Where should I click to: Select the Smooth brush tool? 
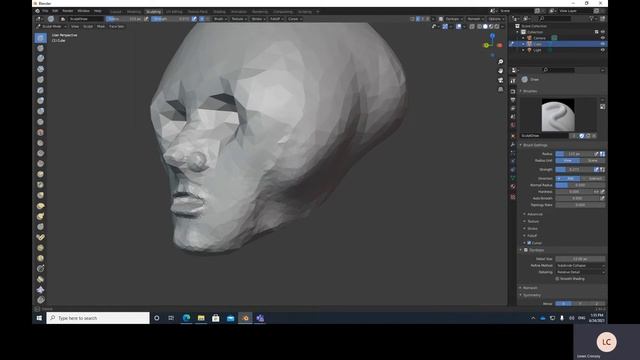click(40, 133)
